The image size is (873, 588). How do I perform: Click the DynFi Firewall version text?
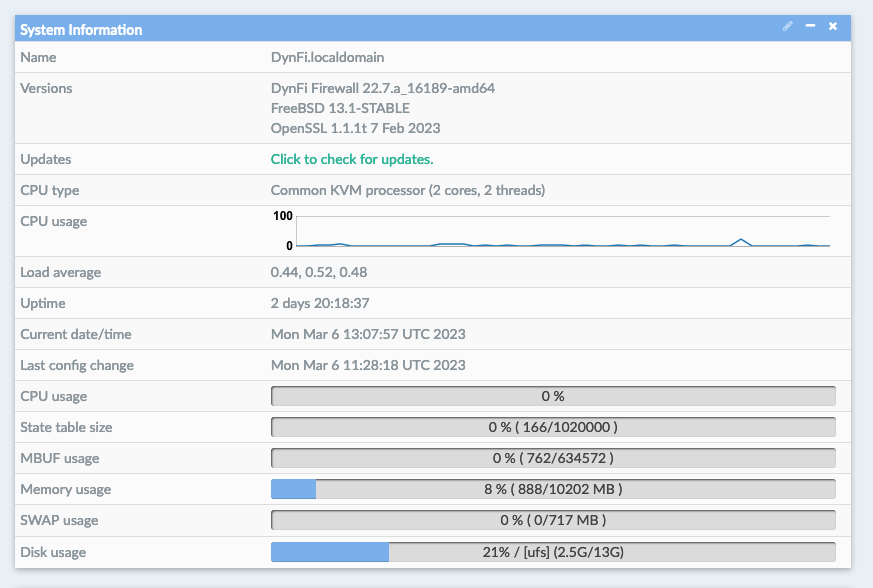(x=383, y=88)
